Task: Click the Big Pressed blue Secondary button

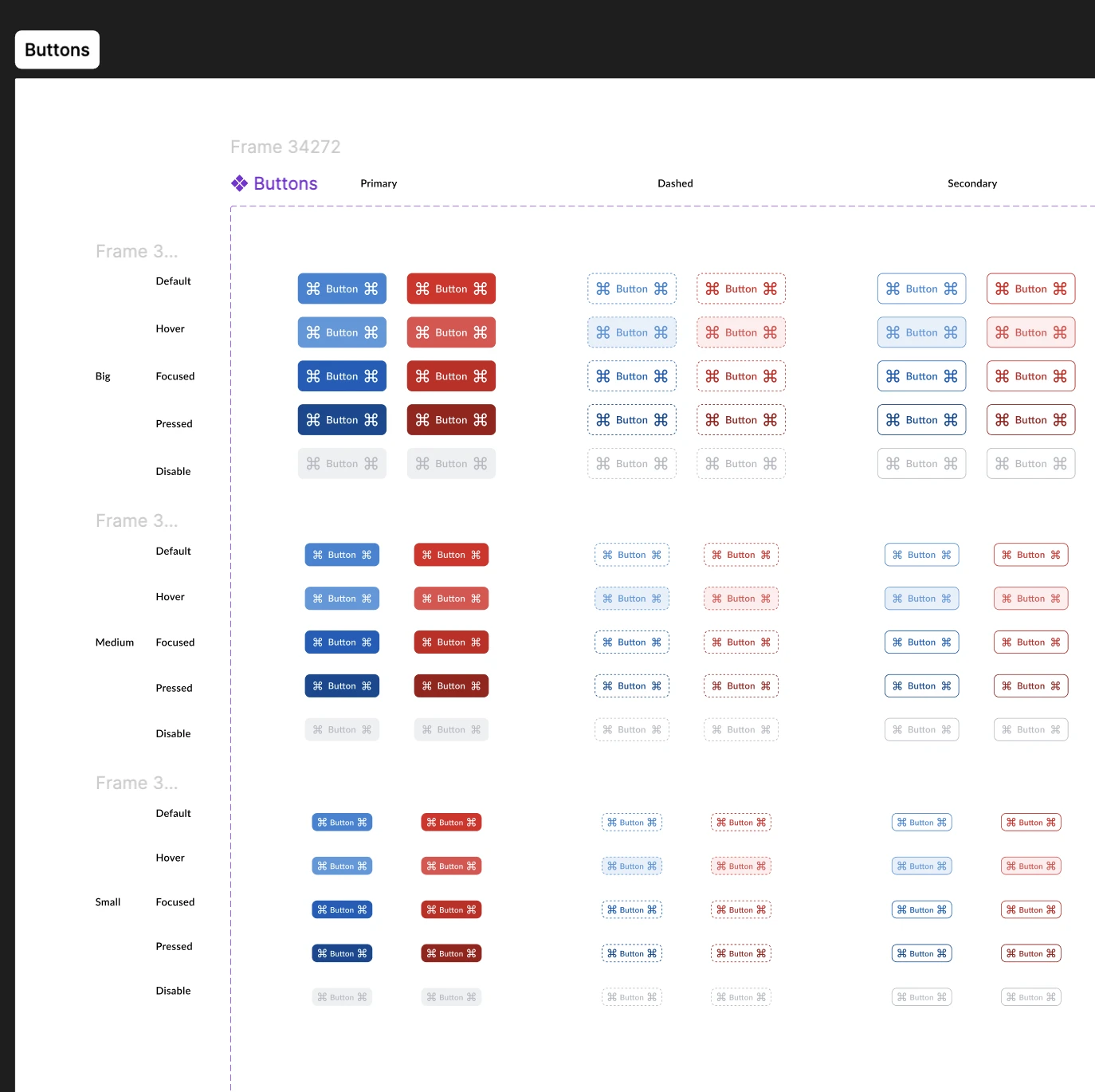Action: point(922,420)
